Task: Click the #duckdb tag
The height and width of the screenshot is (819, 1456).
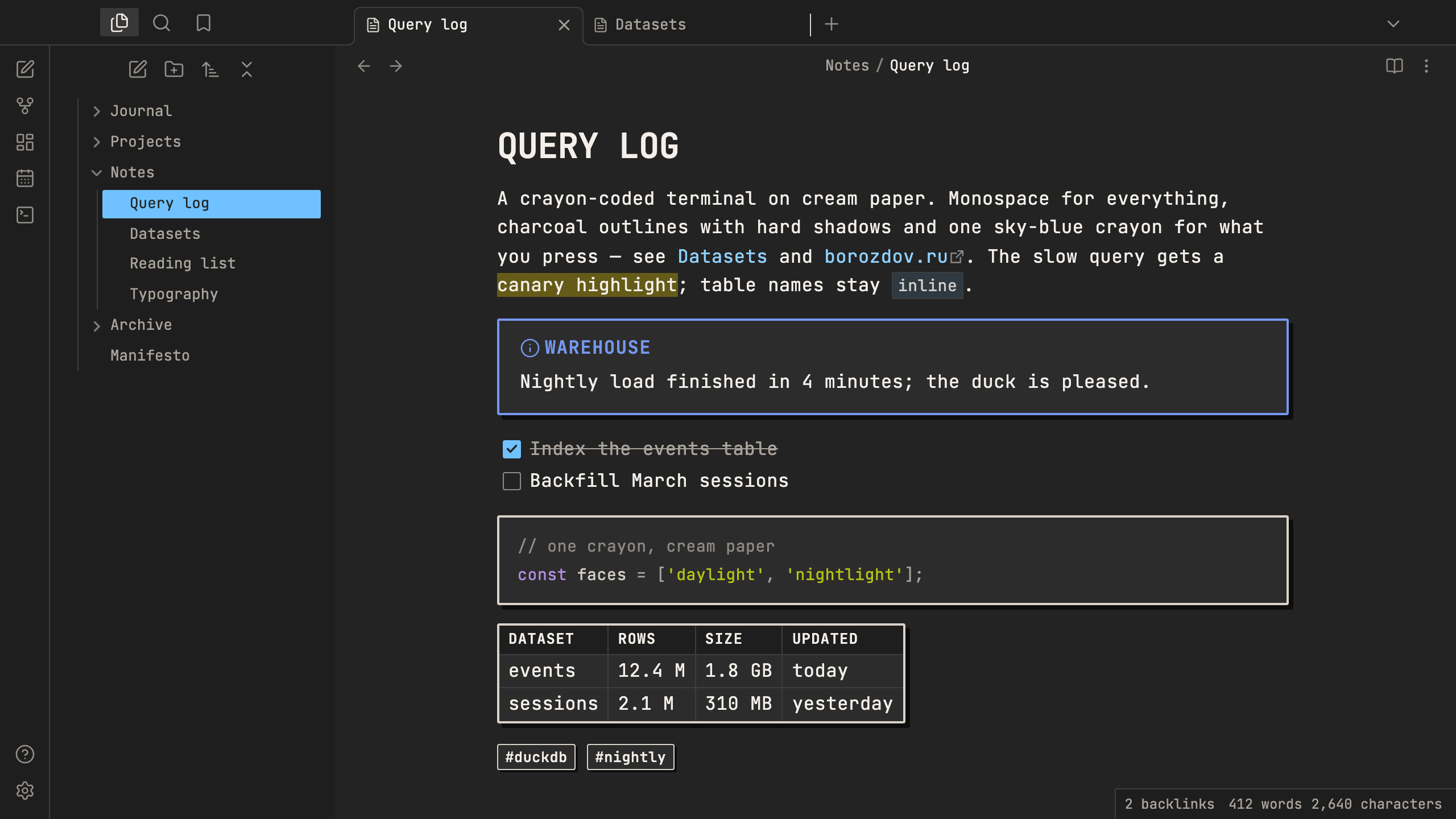Action: tap(536, 757)
